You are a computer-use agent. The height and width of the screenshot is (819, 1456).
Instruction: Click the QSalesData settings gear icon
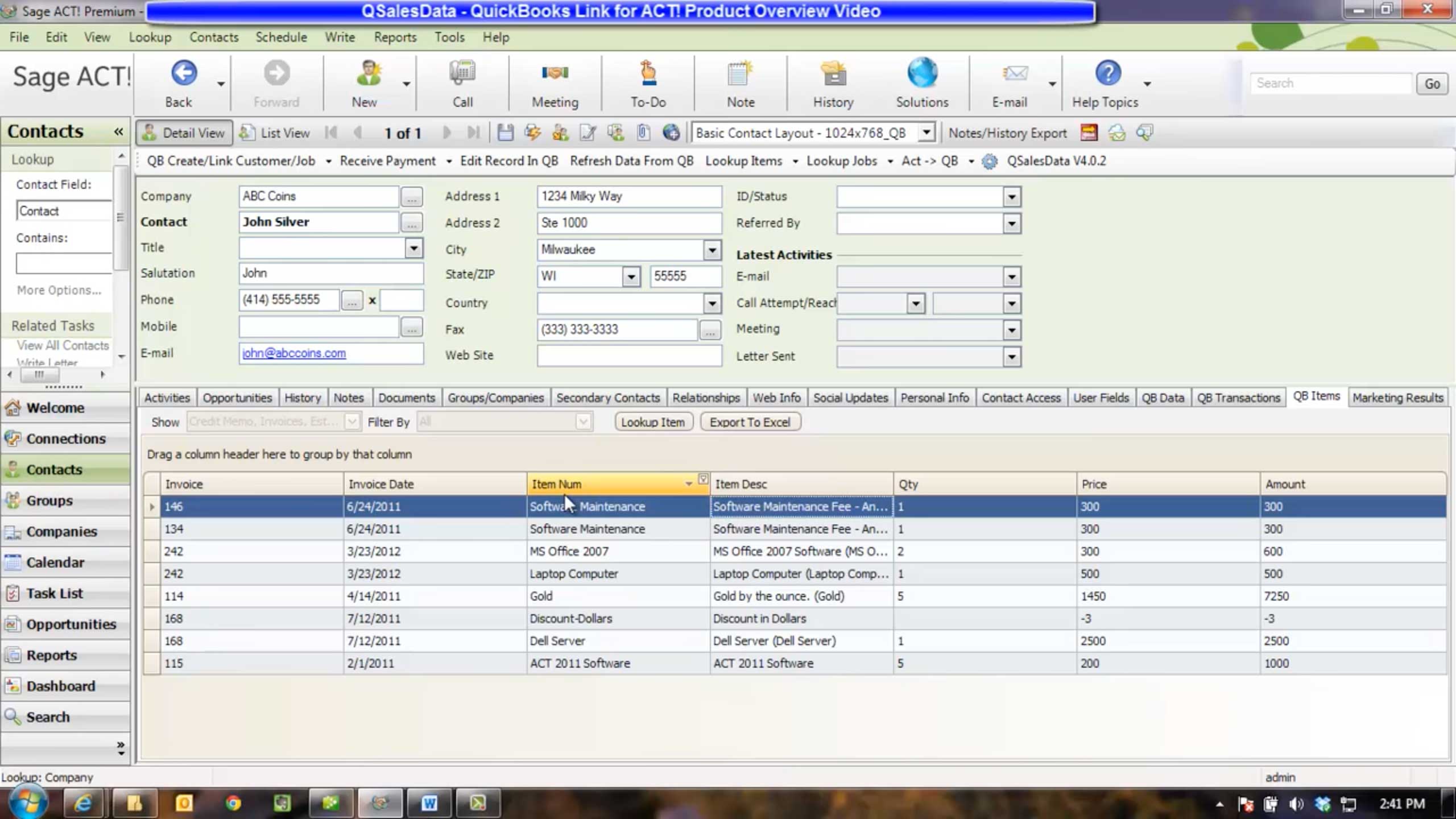click(x=990, y=162)
